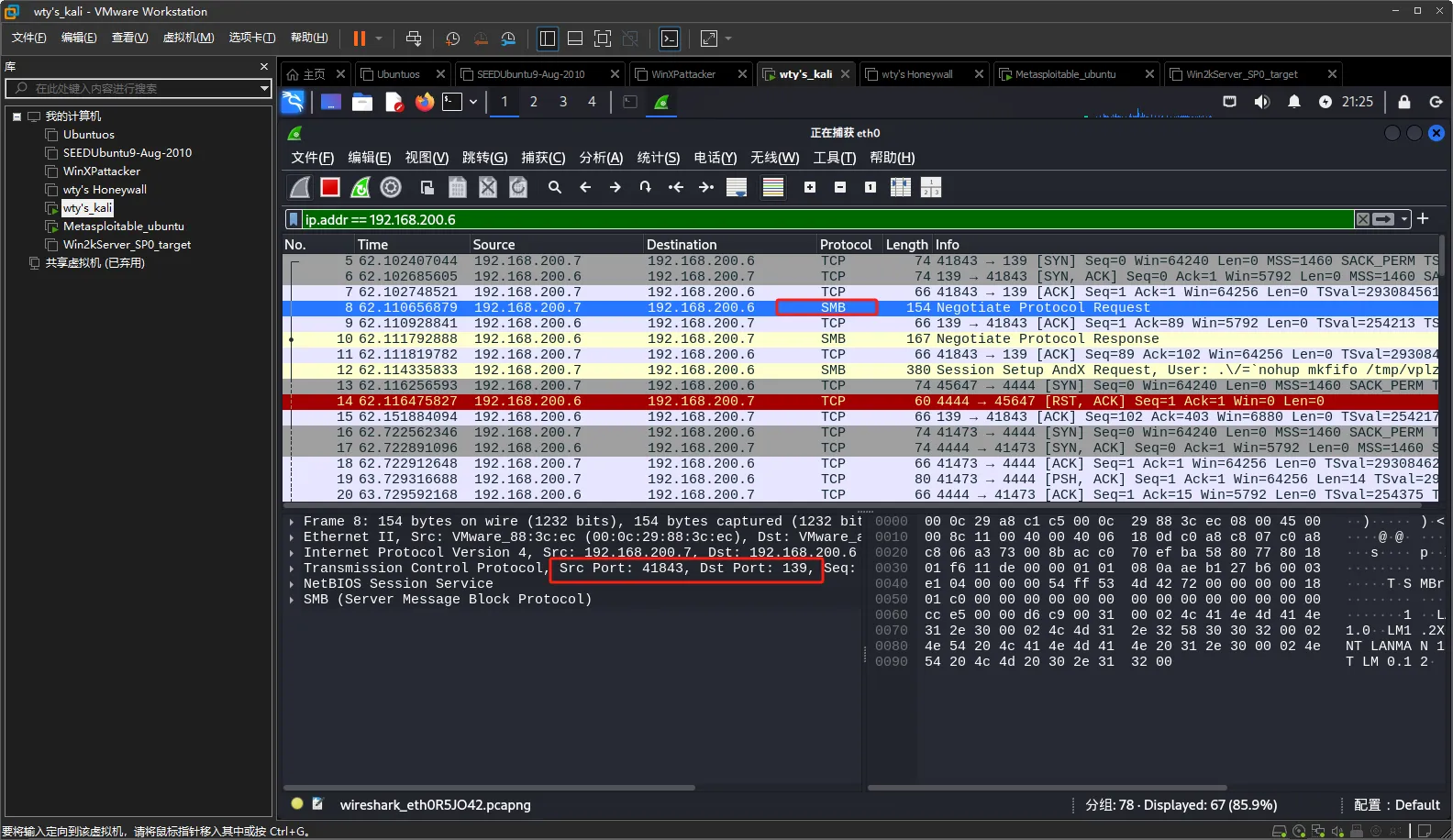Find a packet with the magnifier icon

point(555,187)
